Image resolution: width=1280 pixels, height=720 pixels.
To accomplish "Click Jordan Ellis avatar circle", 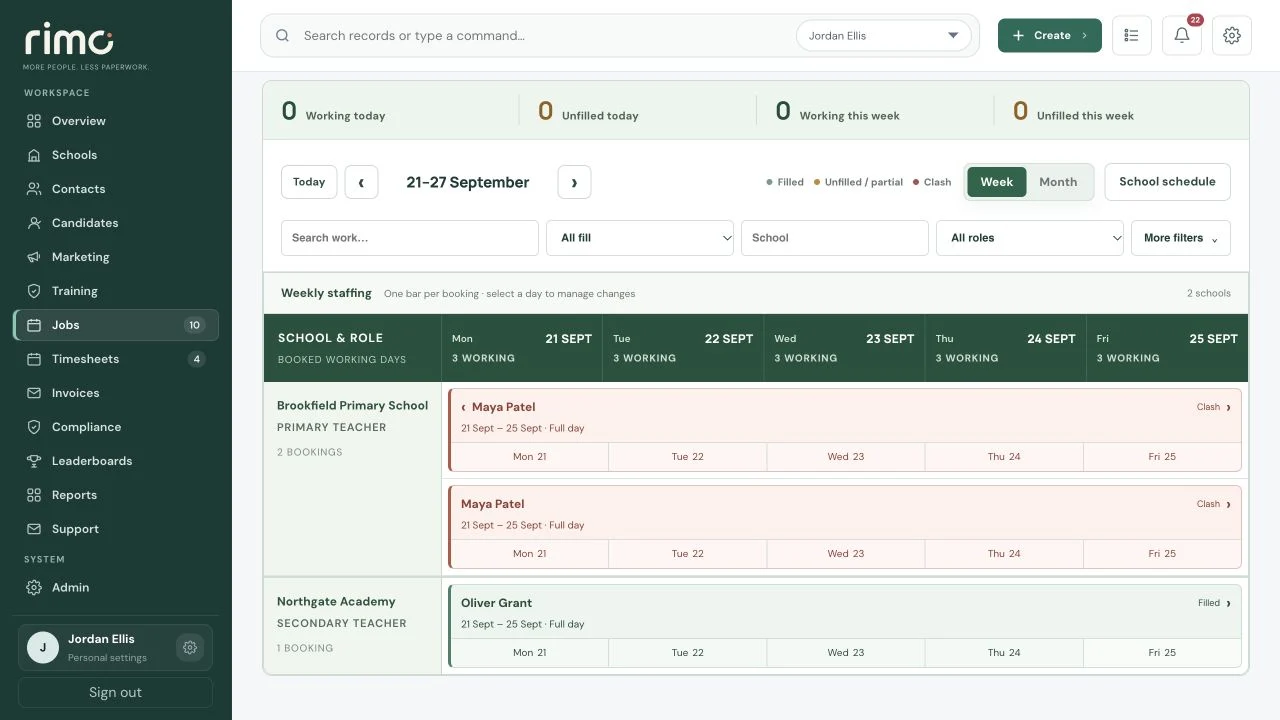I will (x=43, y=648).
